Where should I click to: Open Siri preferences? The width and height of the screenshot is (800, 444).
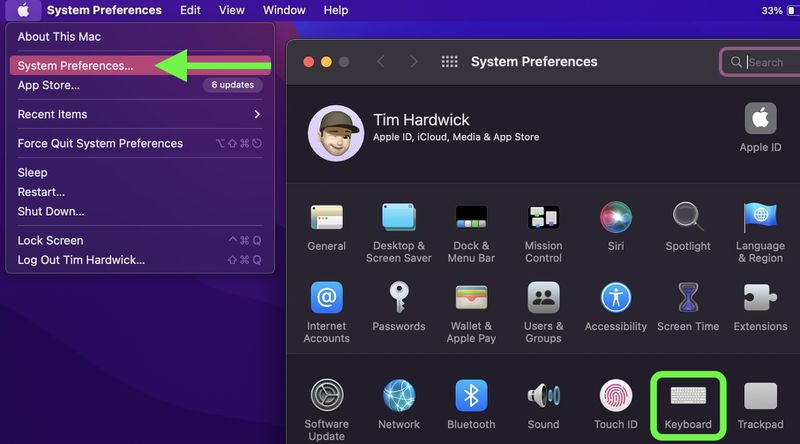point(615,217)
